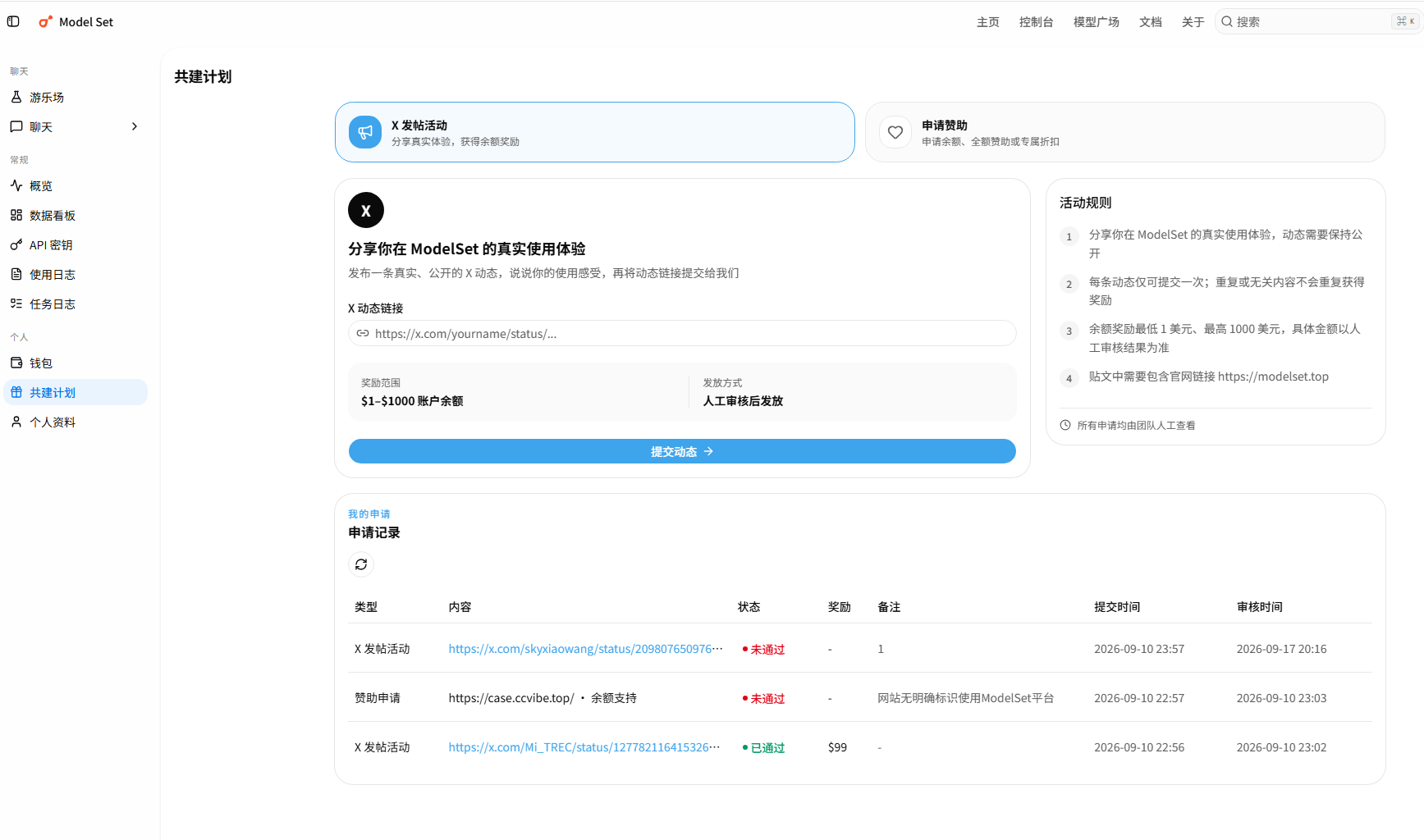Switch to the 申请赞助 tab card

point(1125,132)
